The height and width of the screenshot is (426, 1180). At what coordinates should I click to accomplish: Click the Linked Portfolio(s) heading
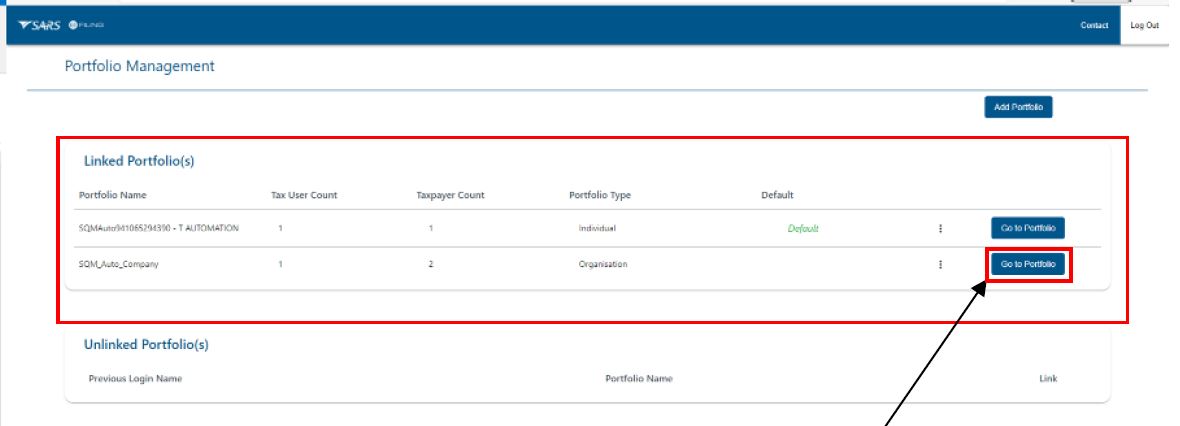139,161
